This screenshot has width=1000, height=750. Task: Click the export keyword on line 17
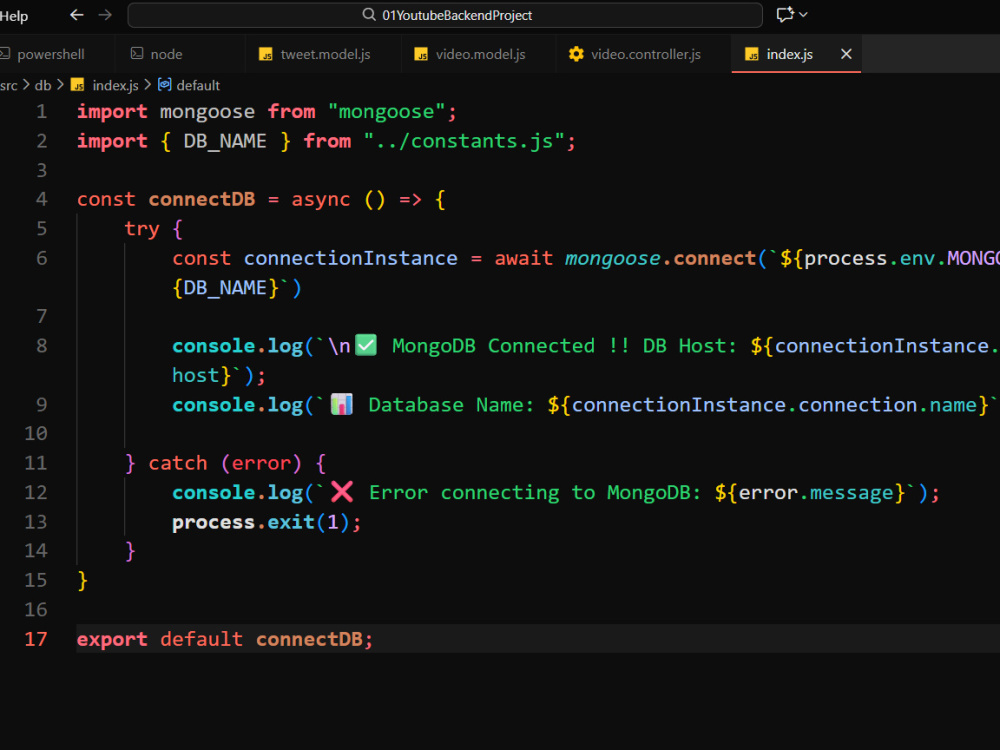112,639
